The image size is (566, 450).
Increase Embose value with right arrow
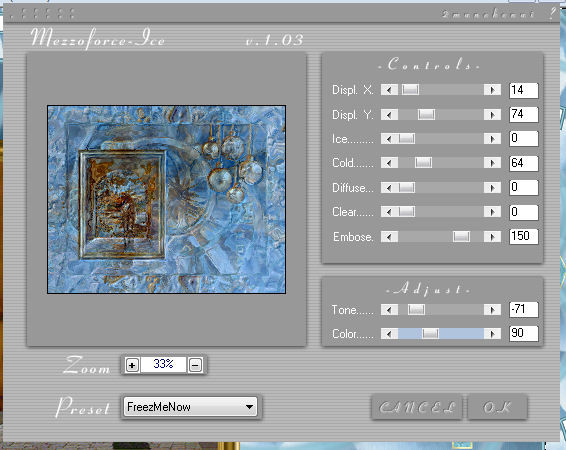pyautogui.click(x=492, y=237)
